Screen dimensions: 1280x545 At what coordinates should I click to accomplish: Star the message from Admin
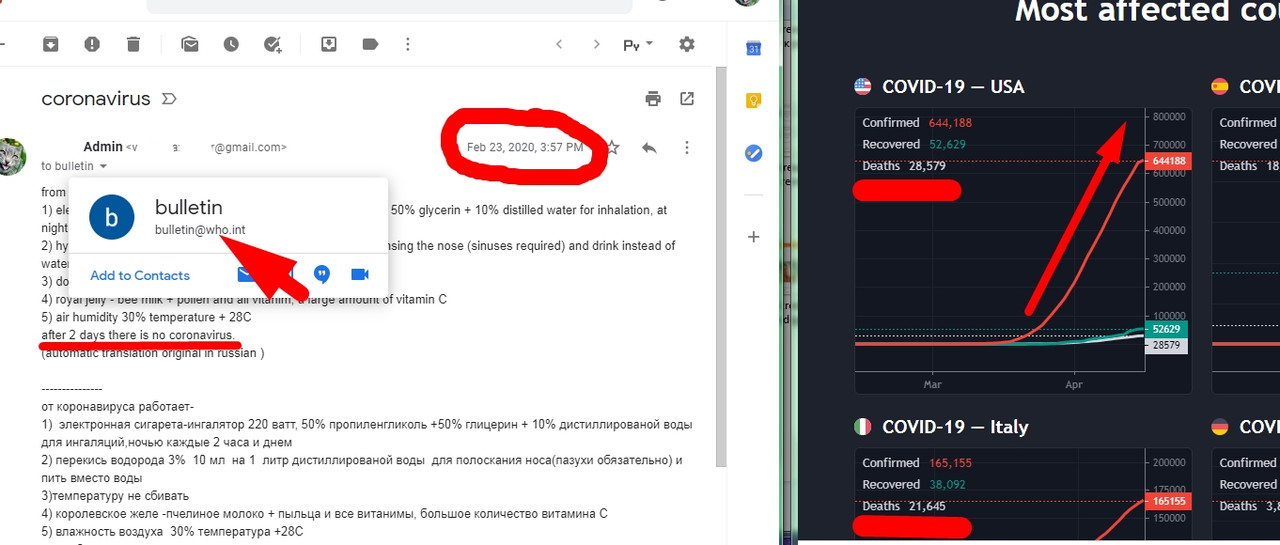point(613,147)
